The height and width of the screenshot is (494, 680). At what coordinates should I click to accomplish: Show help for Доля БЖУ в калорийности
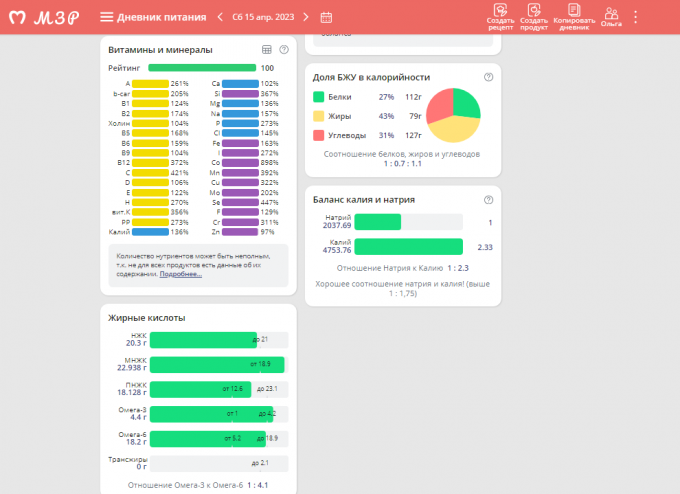click(488, 77)
